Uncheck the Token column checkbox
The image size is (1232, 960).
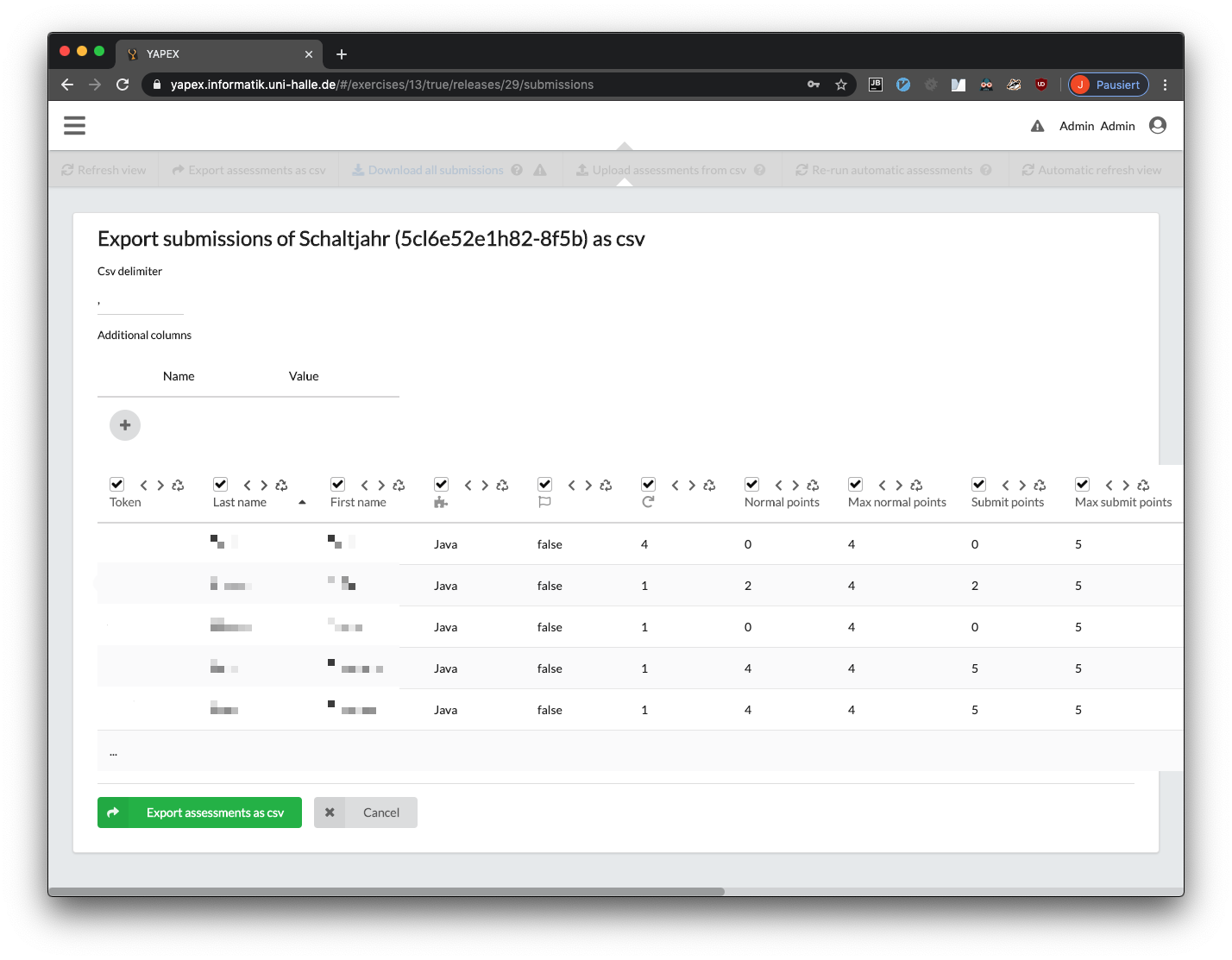(x=117, y=485)
